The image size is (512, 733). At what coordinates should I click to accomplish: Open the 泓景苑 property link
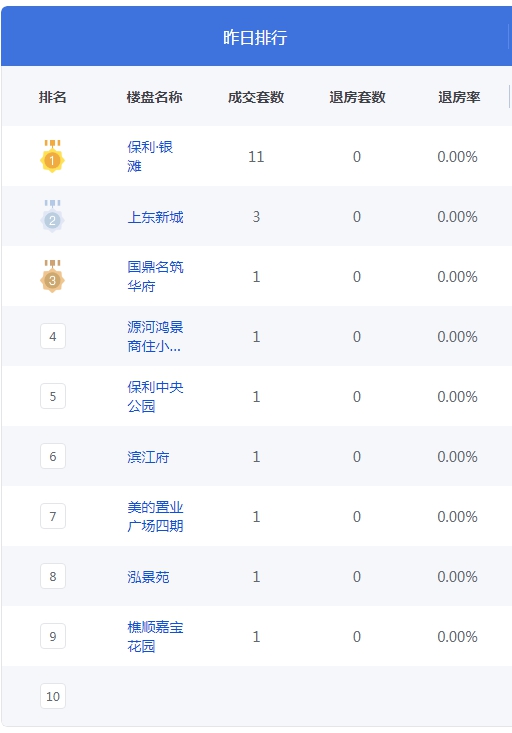pos(148,577)
